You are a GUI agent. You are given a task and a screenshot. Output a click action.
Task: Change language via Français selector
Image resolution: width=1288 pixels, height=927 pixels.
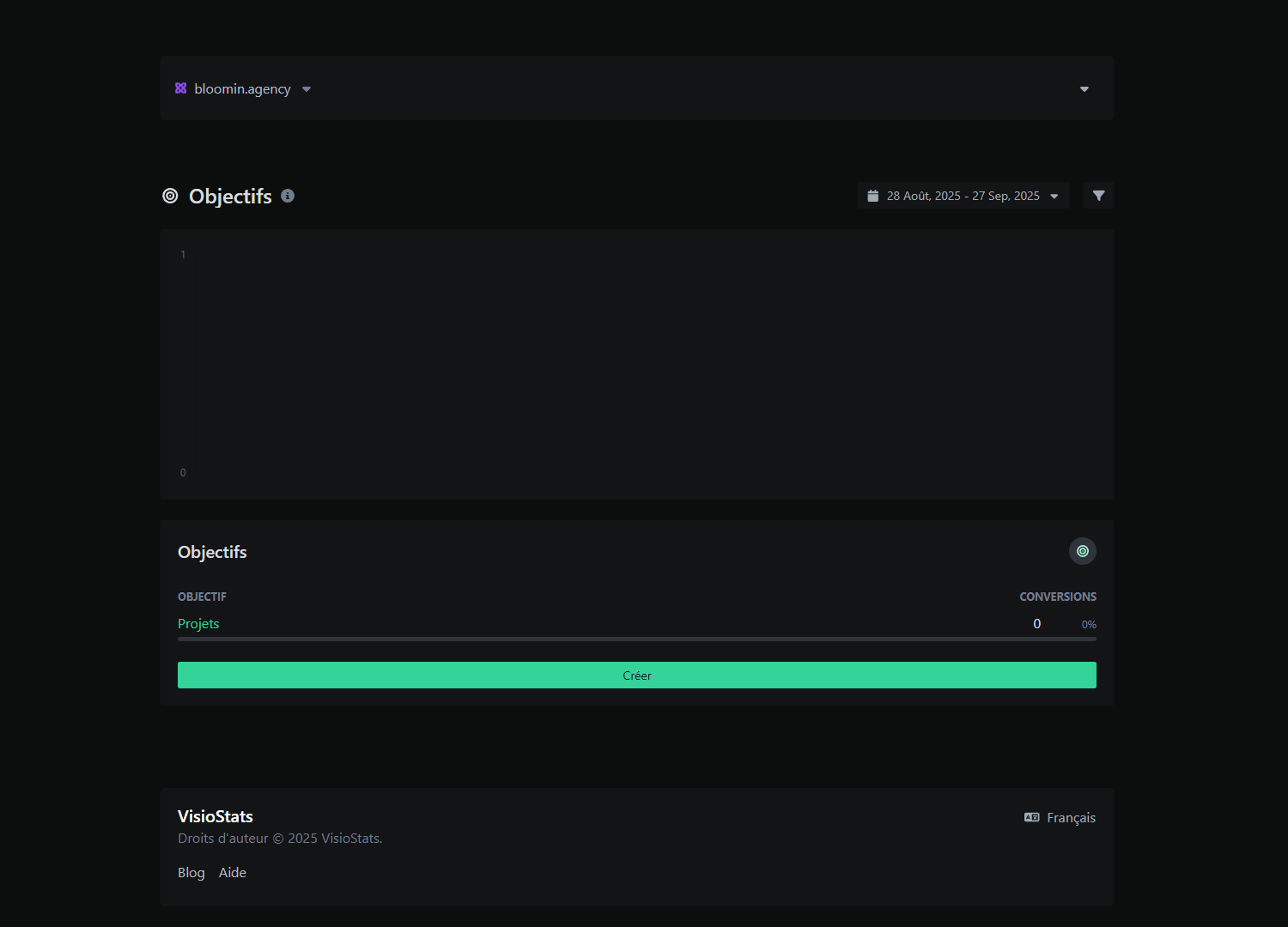pyautogui.click(x=1071, y=818)
